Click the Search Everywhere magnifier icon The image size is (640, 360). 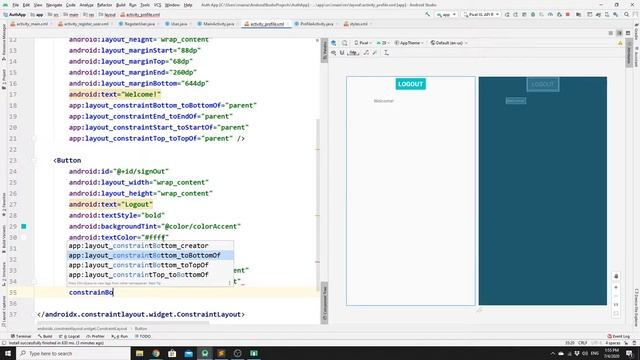point(627,14)
